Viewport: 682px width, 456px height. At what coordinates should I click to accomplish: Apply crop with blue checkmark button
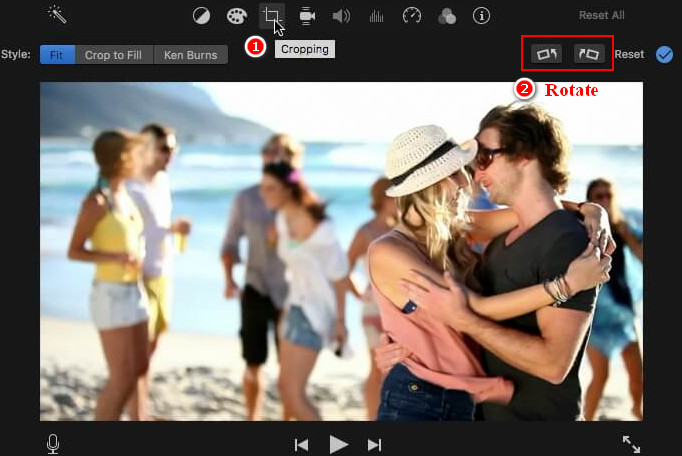[664, 55]
